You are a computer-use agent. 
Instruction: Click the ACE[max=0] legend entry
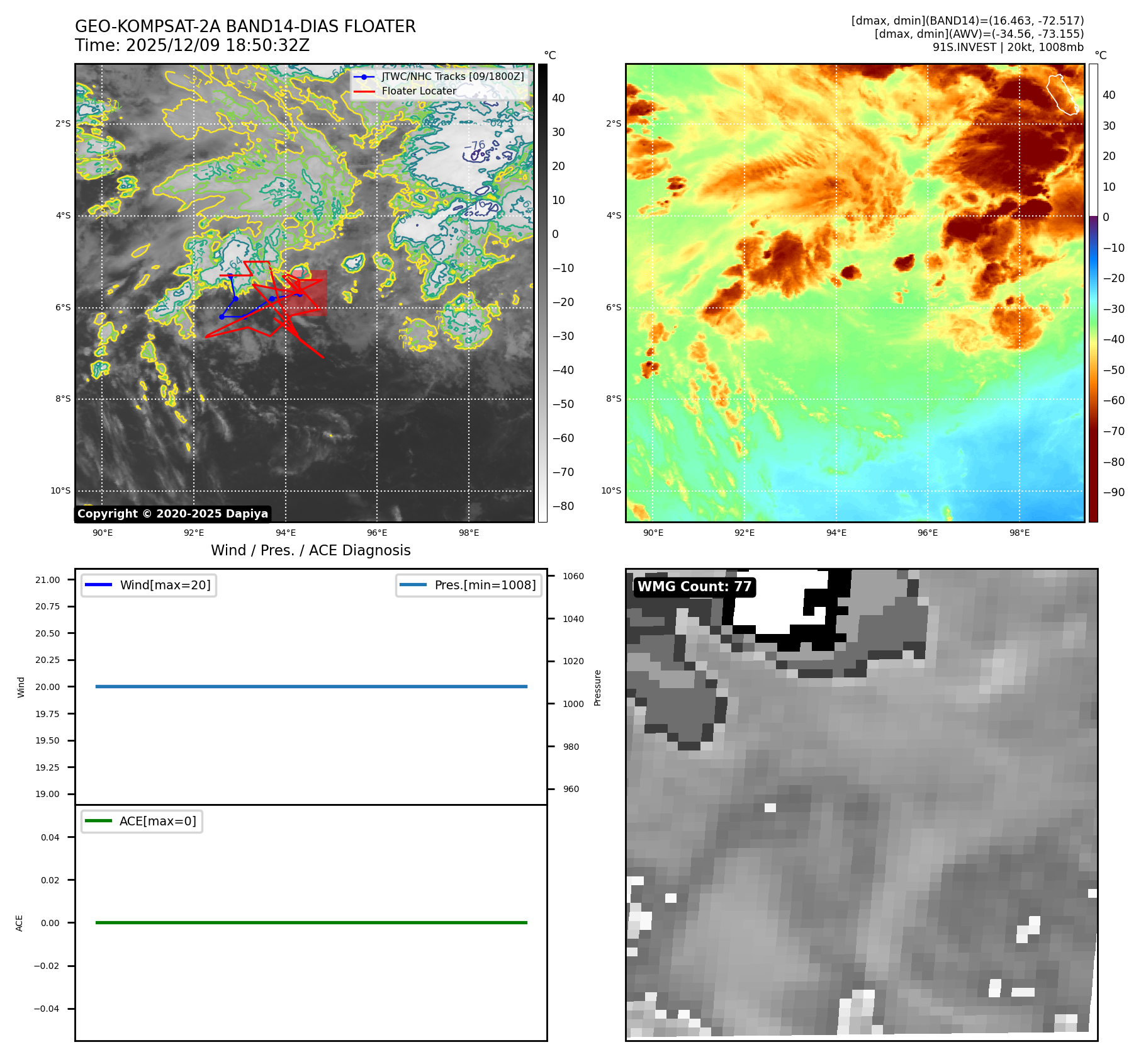pyautogui.click(x=142, y=821)
